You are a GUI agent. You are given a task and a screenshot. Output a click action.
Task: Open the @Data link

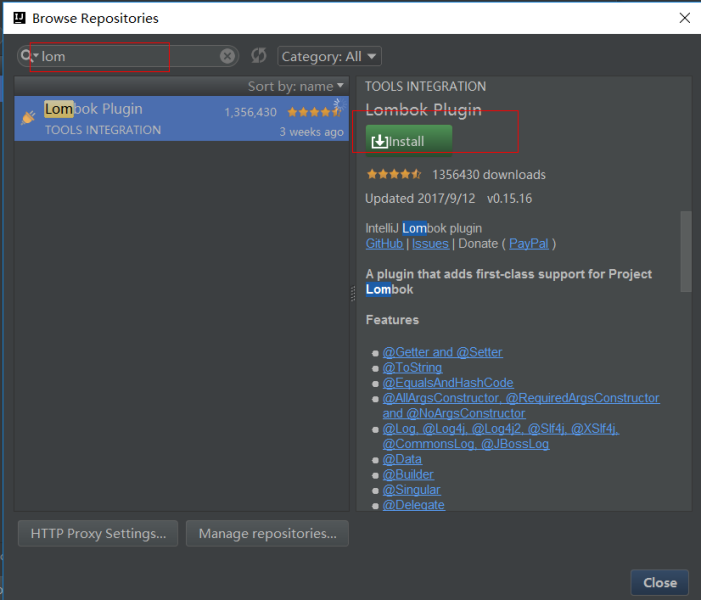[x=402, y=459]
